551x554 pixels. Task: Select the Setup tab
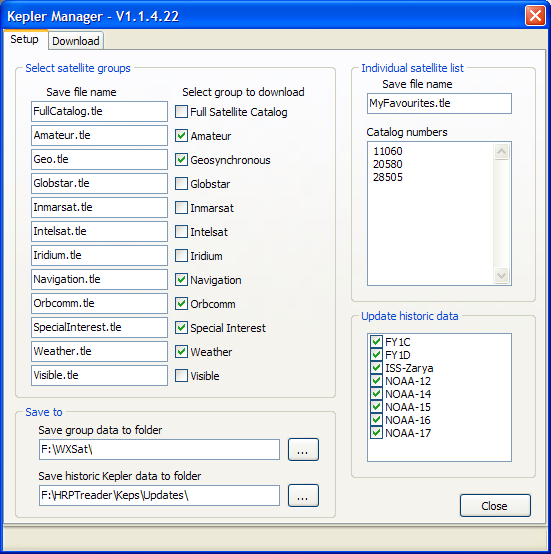pos(24,39)
